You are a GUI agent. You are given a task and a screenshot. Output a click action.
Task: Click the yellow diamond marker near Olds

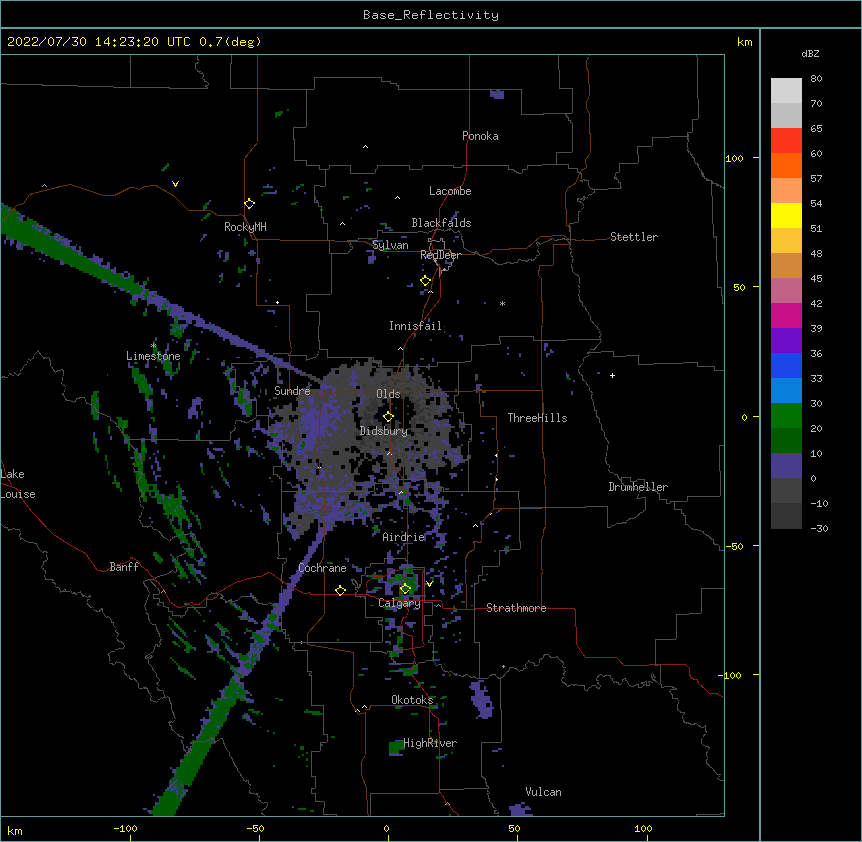388,416
